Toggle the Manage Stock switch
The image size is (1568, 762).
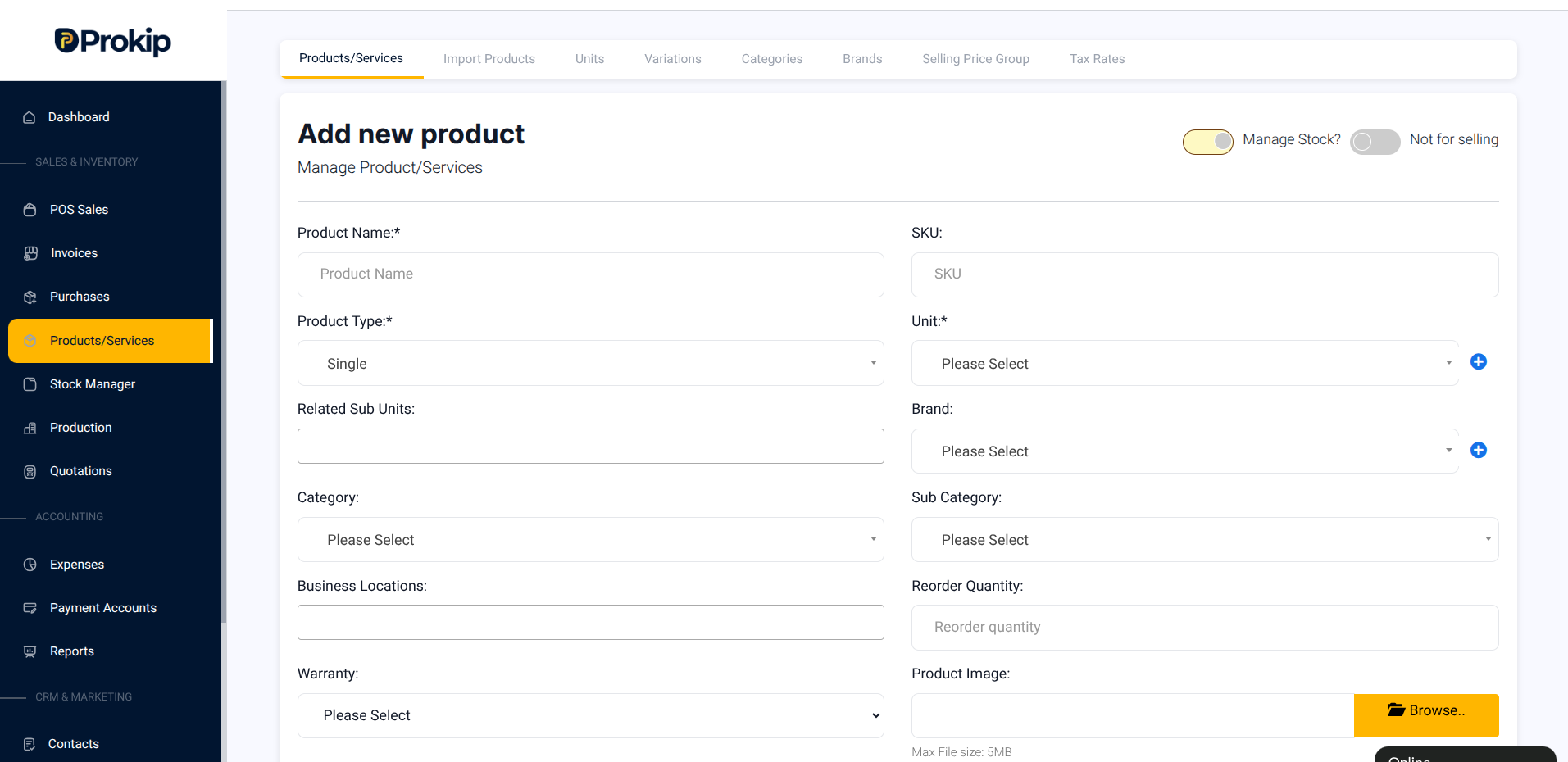point(1208,142)
